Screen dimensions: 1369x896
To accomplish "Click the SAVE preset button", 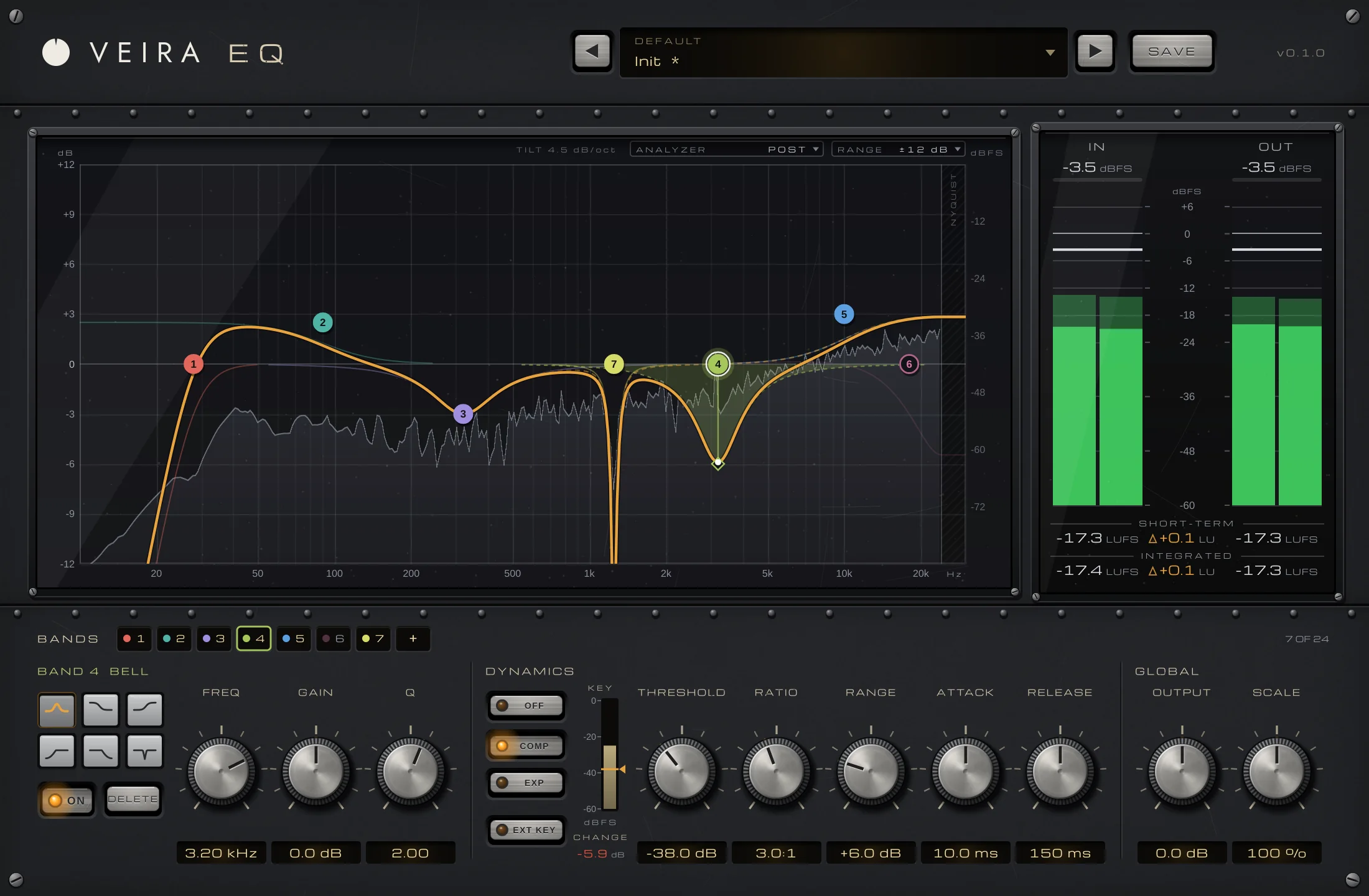I will (1172, 52).
